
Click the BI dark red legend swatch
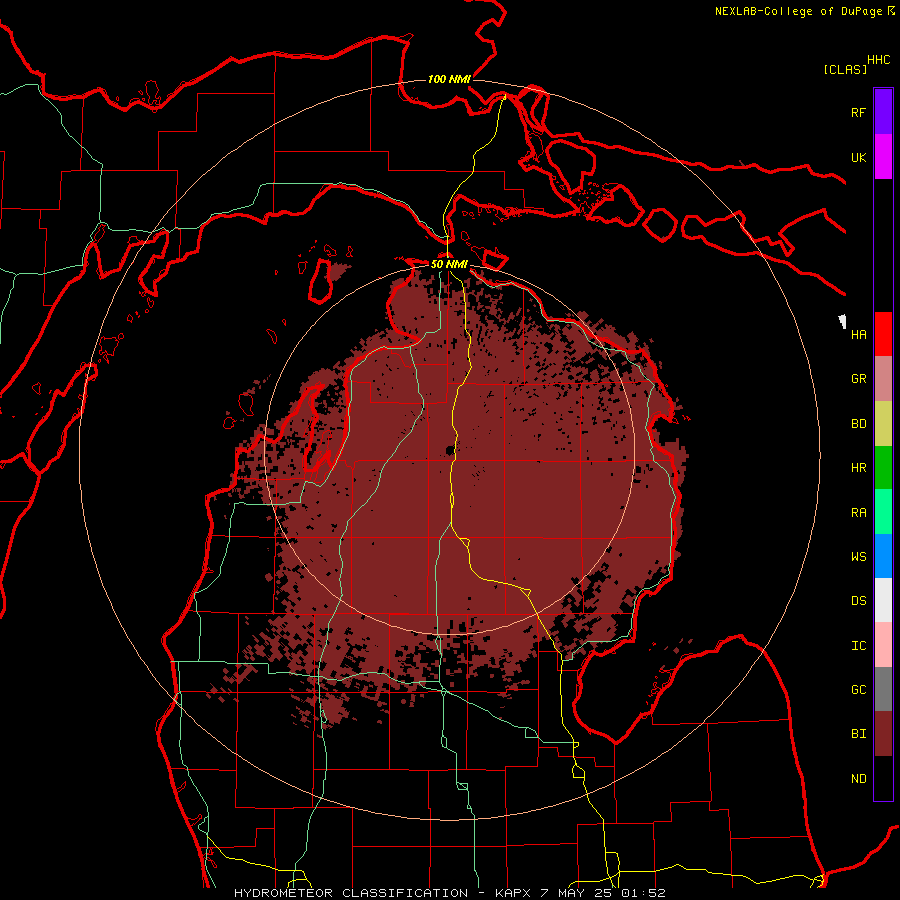coord(883,734)
